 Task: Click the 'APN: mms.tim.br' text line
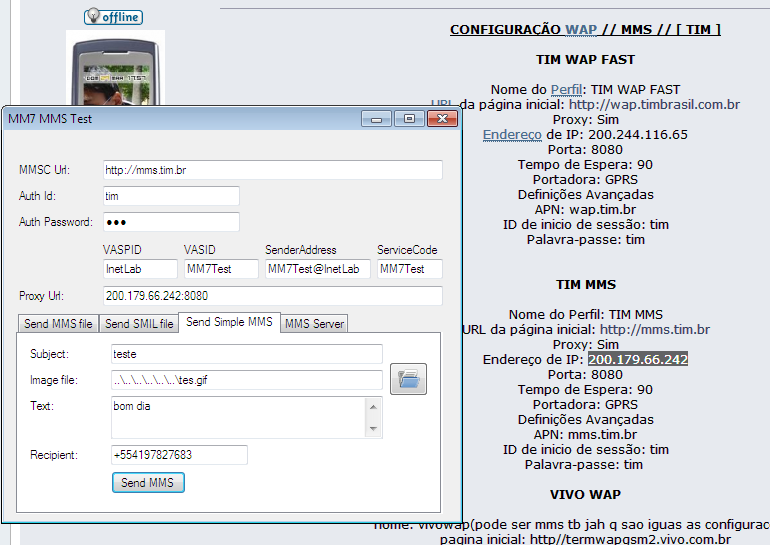(x=585, y=435)
